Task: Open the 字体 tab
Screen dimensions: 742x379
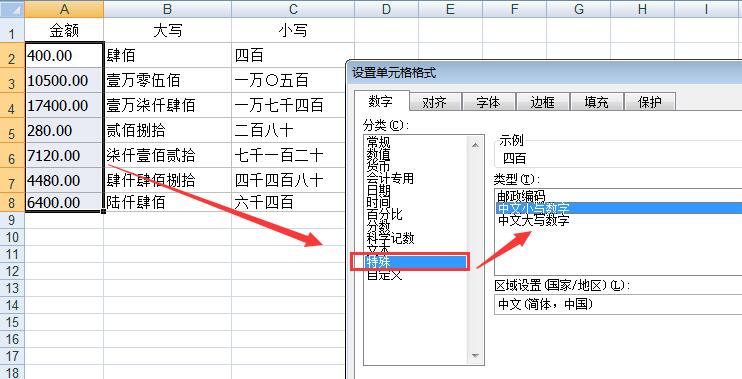Action: (488, 102)
